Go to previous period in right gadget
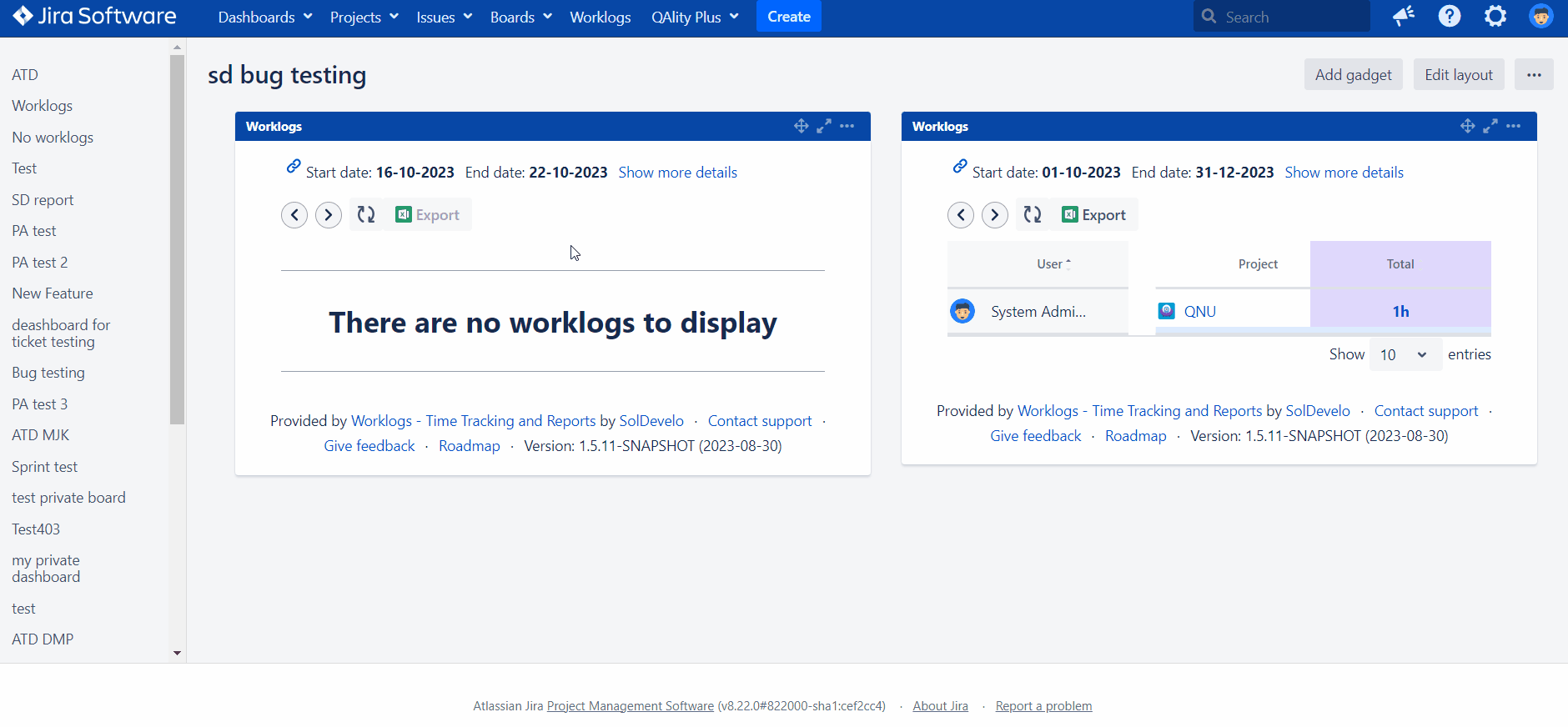This screenshot has height=727, width=1568. (961, 215)
